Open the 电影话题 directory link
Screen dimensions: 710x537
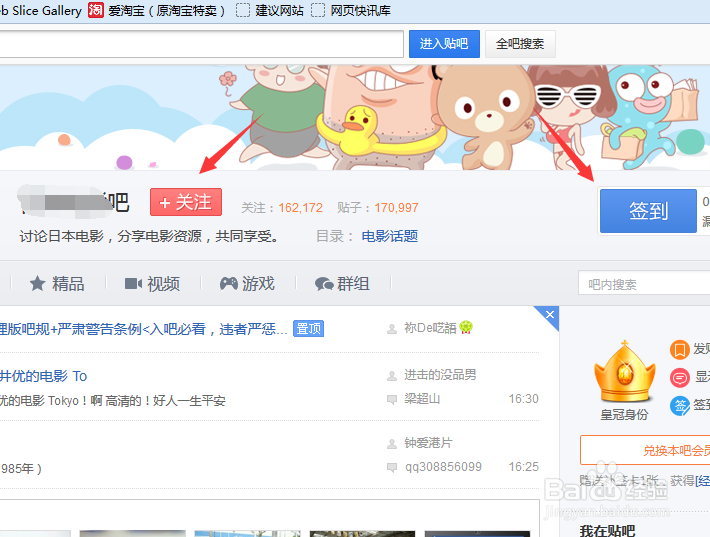coord(389,236)
